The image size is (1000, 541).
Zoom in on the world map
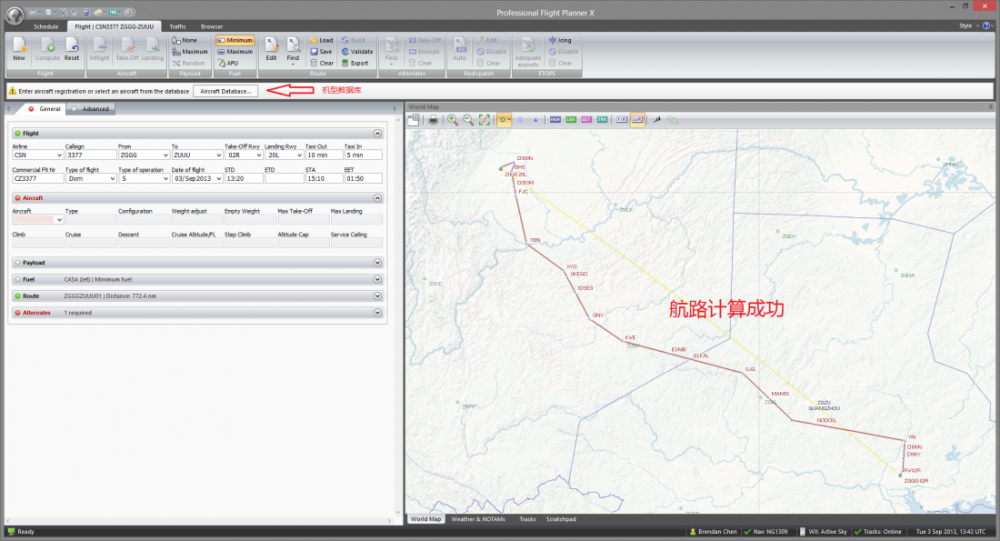[452, 119]
